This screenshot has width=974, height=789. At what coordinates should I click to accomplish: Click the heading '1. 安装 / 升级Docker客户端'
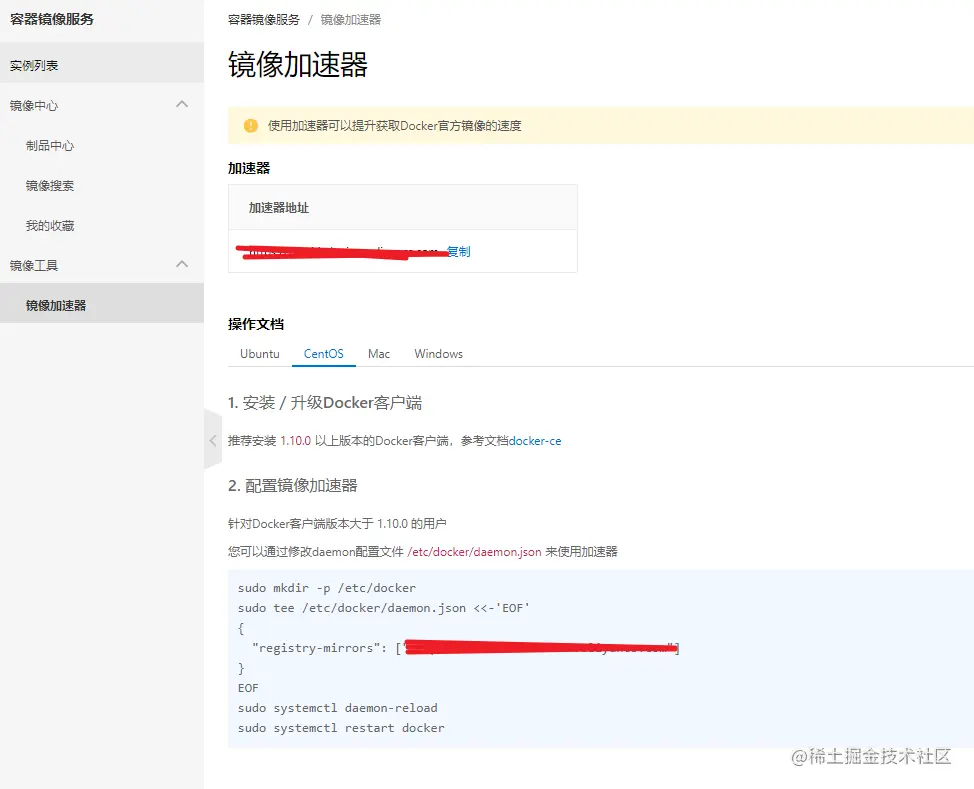click(325, 403)
